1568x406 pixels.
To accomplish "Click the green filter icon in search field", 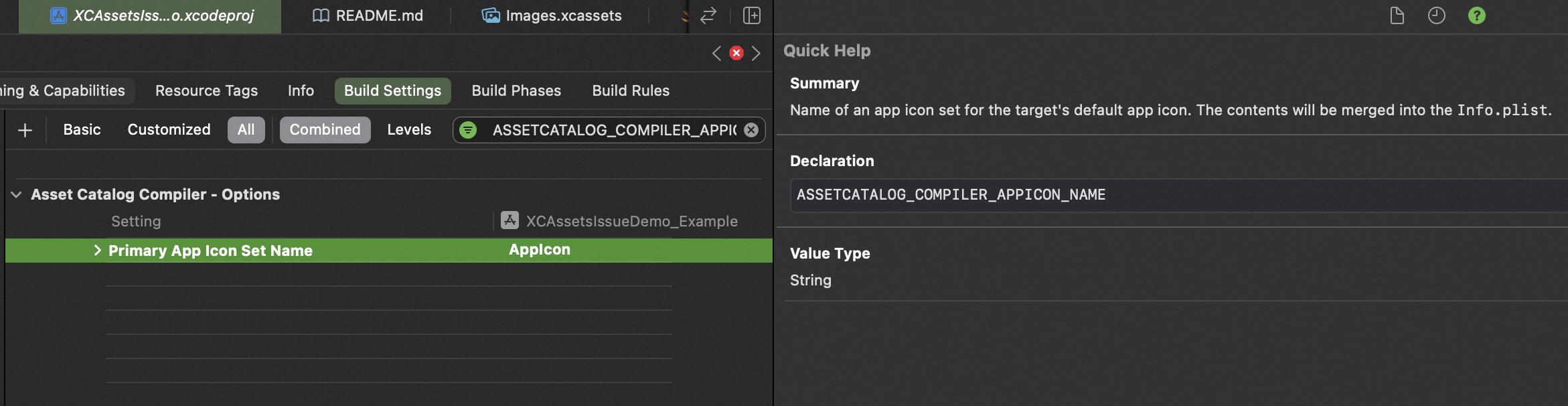I will click(469, 130).
